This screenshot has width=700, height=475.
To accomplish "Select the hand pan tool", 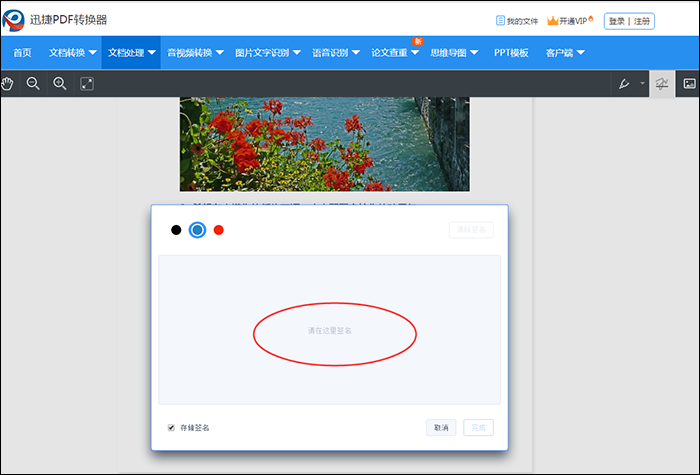I will pos(8,83).
